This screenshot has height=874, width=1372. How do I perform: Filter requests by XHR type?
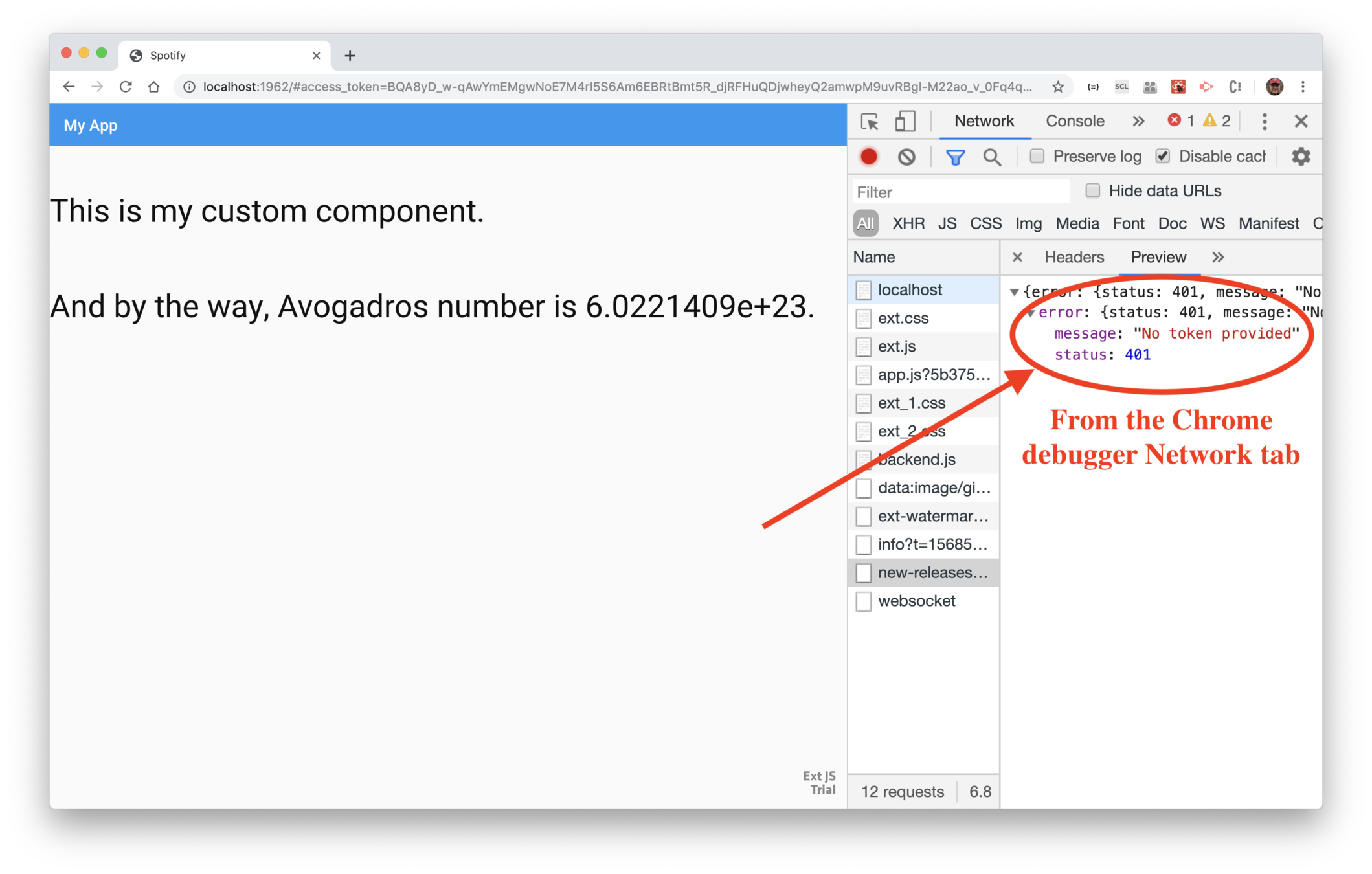tap(908, 223)
